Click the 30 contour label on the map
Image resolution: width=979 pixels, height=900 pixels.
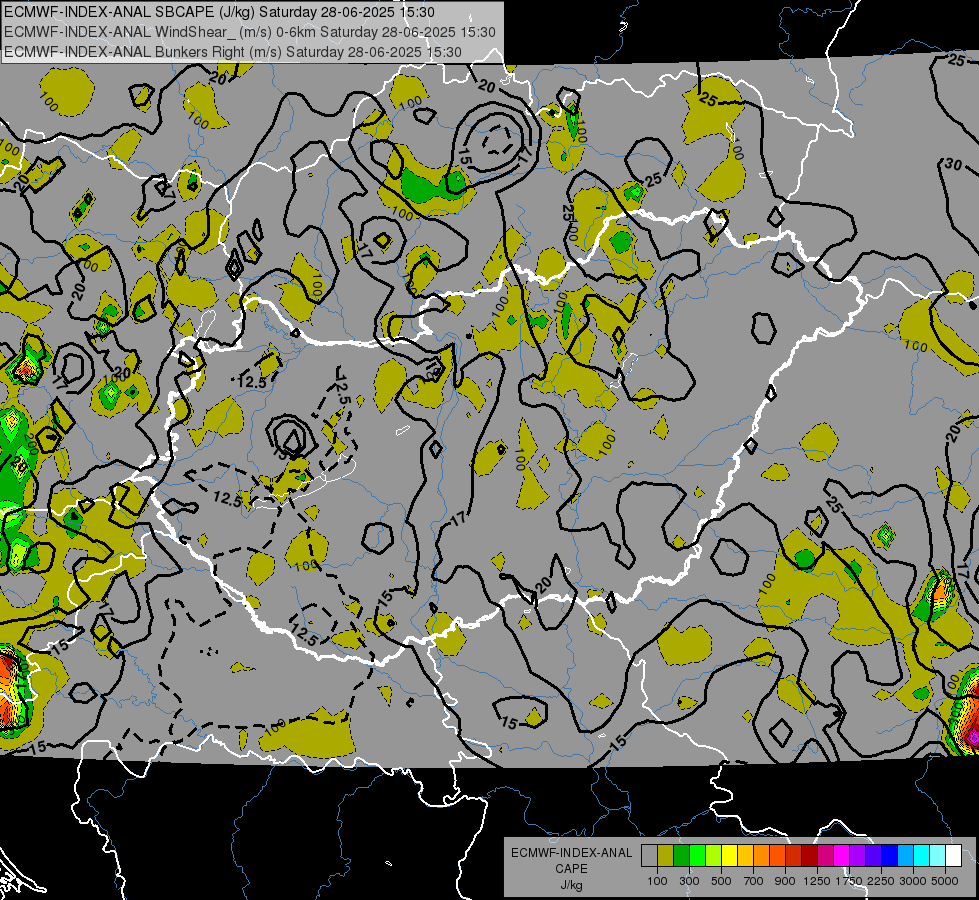953,164
